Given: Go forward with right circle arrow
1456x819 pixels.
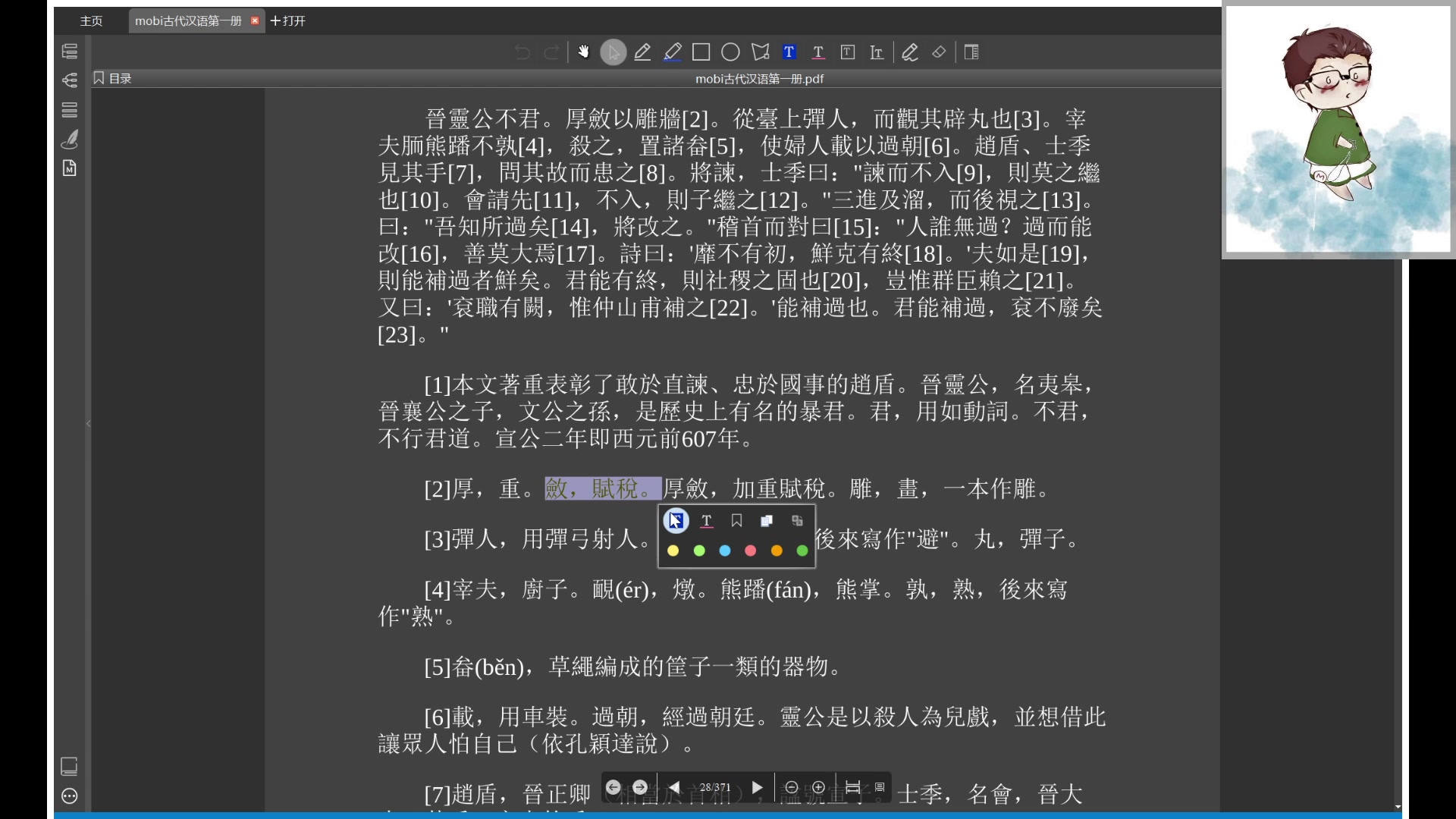Looking at the screenshot, I should point(641,788).
